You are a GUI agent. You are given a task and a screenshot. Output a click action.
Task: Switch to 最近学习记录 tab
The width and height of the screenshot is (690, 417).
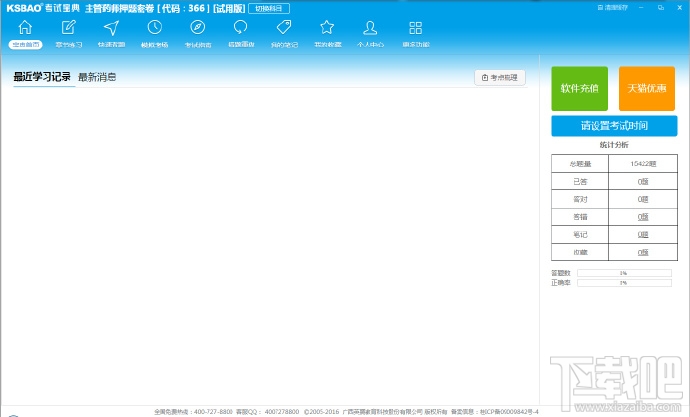click(42, 77)
